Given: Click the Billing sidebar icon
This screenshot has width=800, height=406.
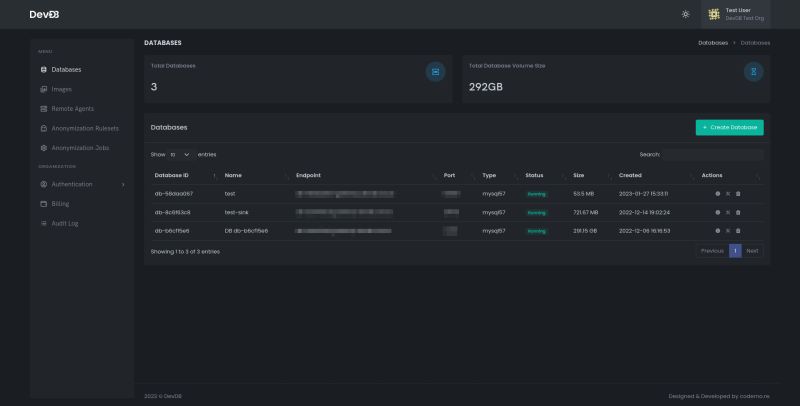Looking at the screenshot, I should tap(43, 204).
